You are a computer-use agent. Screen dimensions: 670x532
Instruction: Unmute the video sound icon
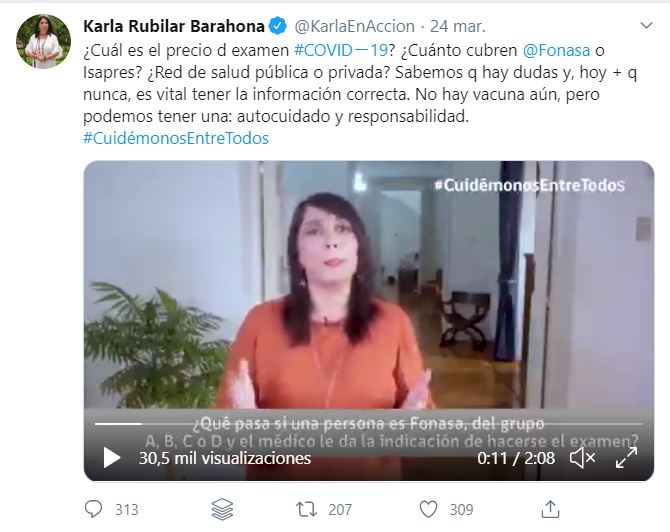click(x=582, y=458)
